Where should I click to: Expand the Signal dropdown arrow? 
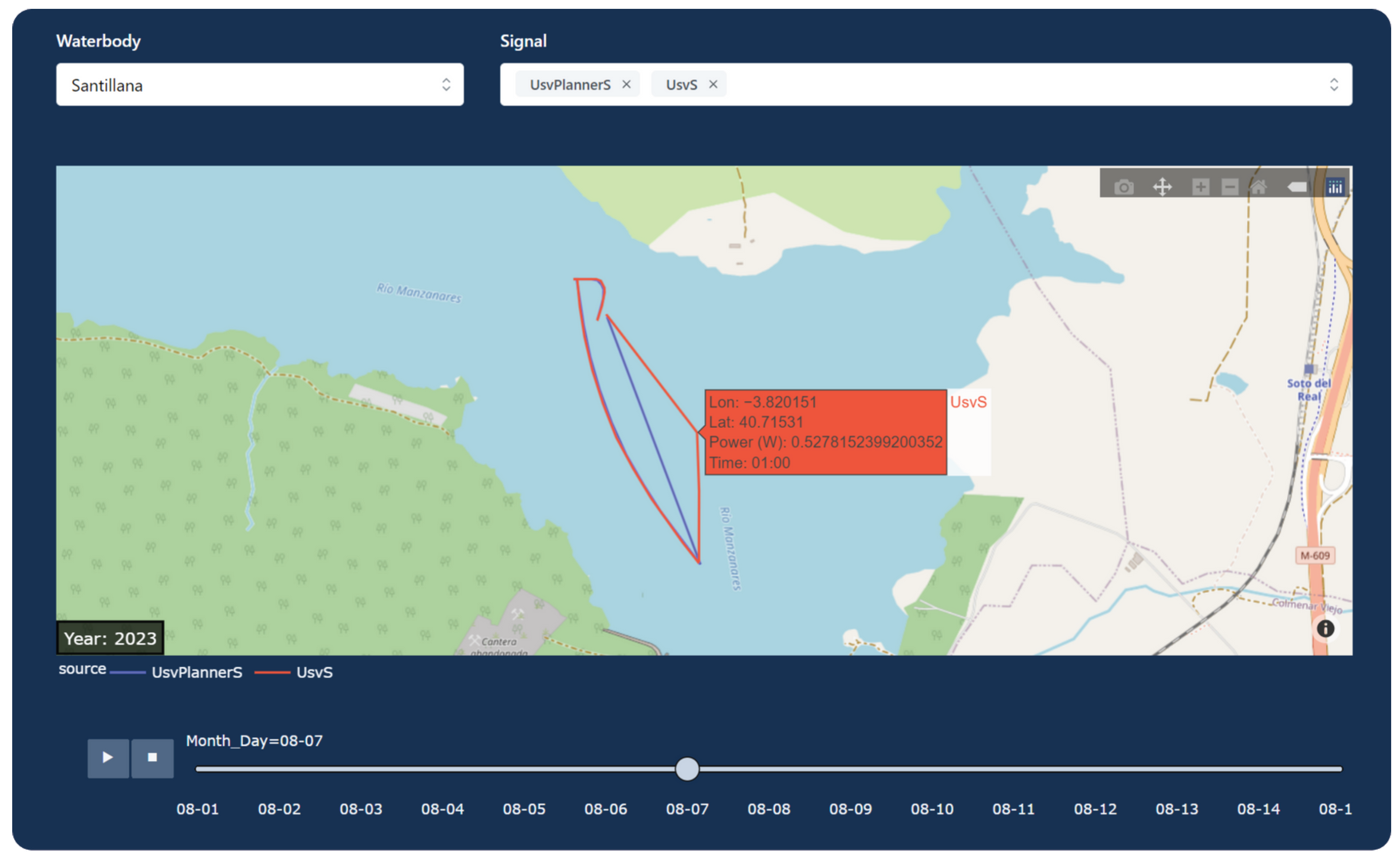(x=1333, y=85)
